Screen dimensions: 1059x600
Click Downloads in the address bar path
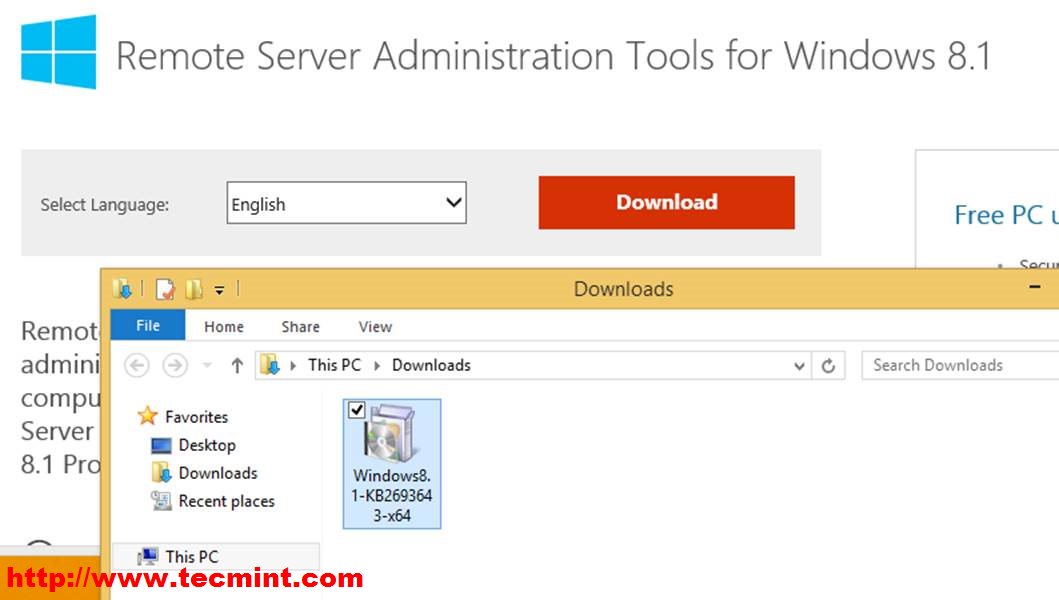432,366
